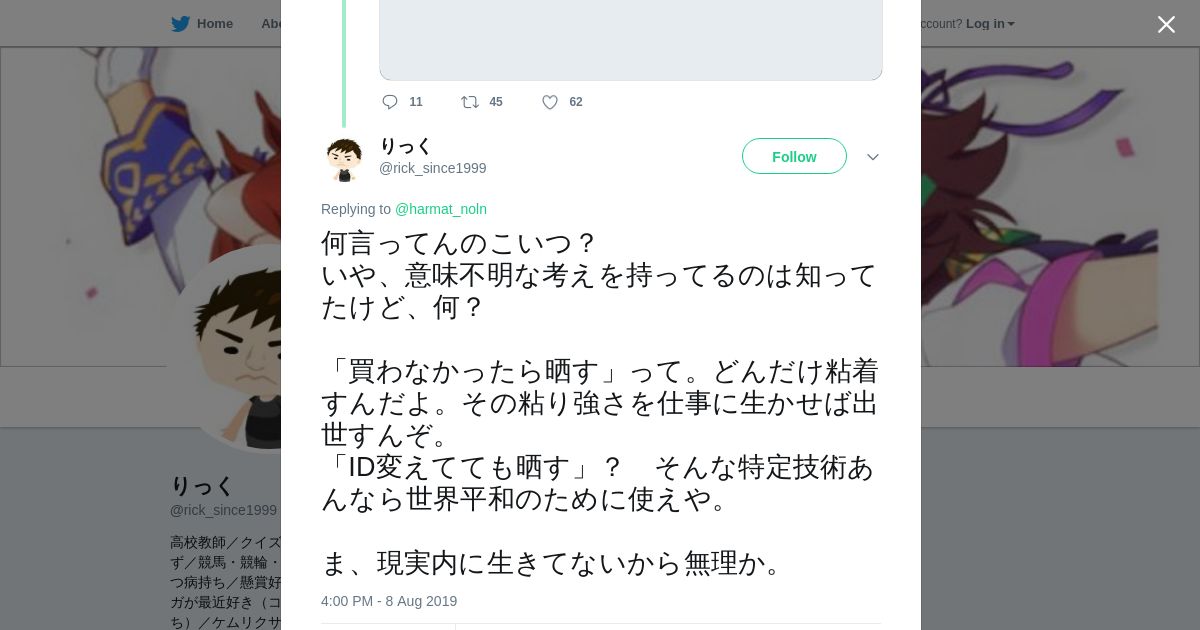This screenshot has height=630, width=1200.
Task: Click the Follow button
Action: click(x=794, y=157)
